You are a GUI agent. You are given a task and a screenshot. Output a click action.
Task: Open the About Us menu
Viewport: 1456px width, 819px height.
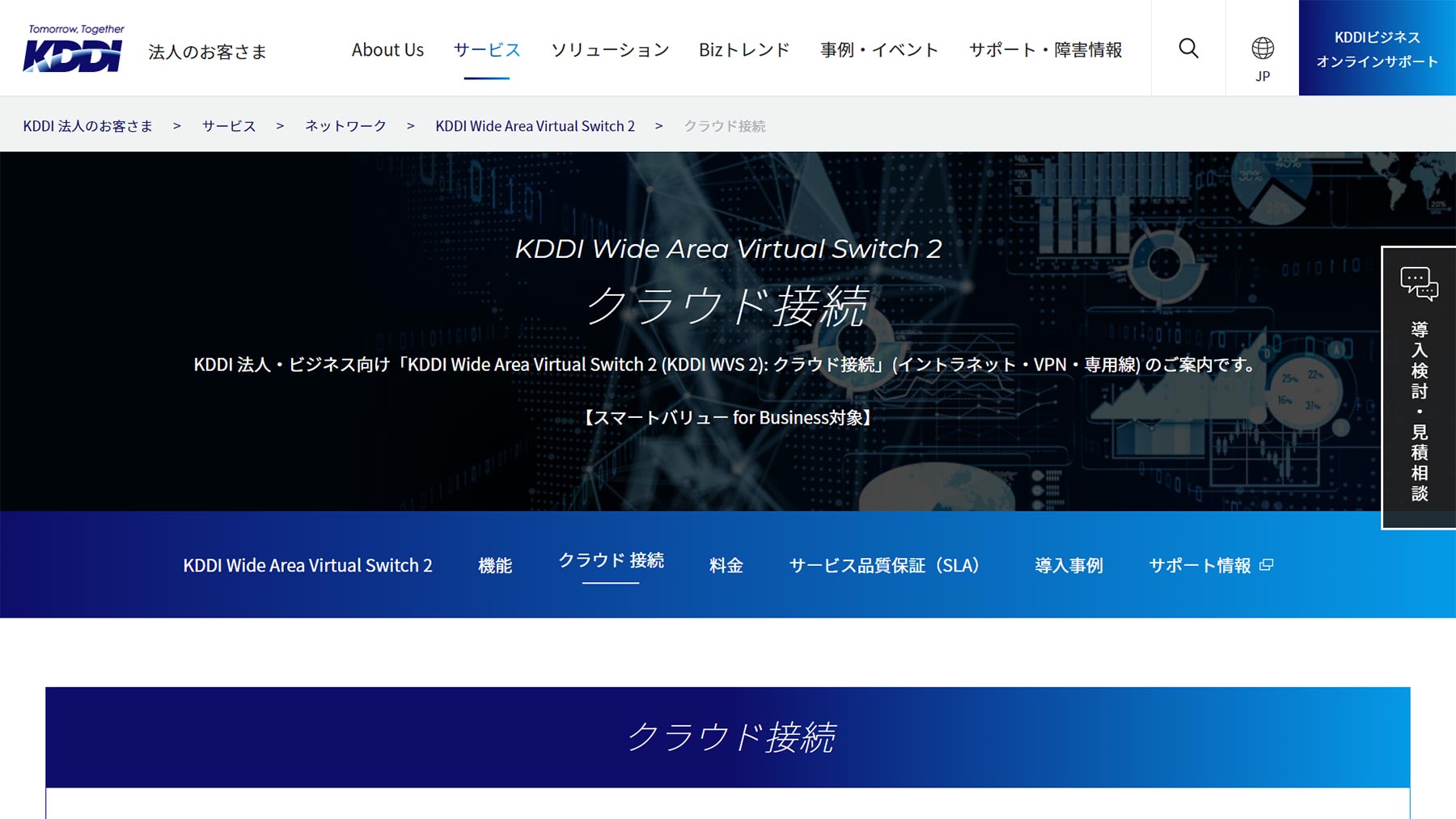(x=387, y=50)
